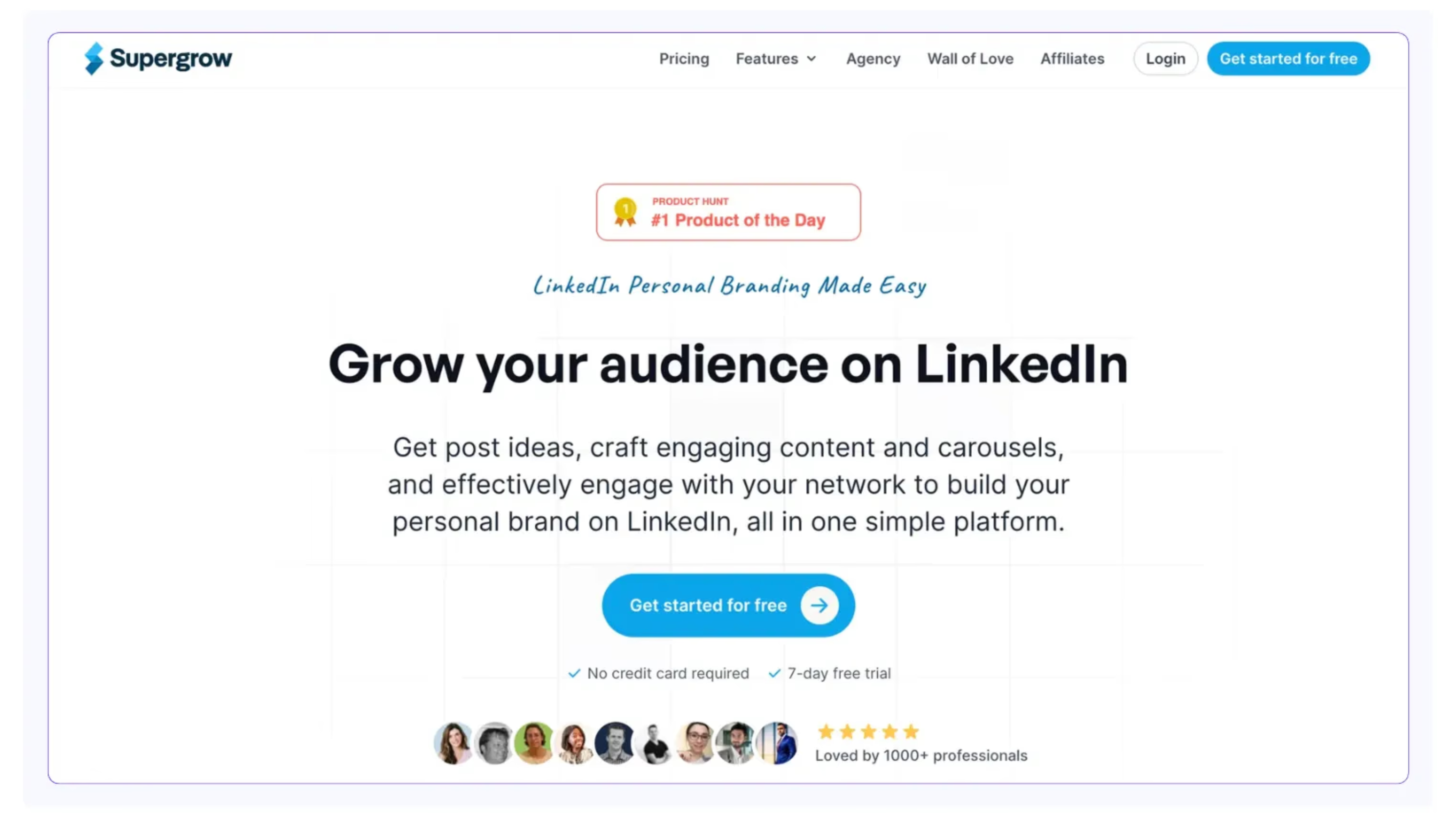This screenshot has width=1456, height=819.
Task: Click the arrow icon in the hero button
Action: [819, 605]
